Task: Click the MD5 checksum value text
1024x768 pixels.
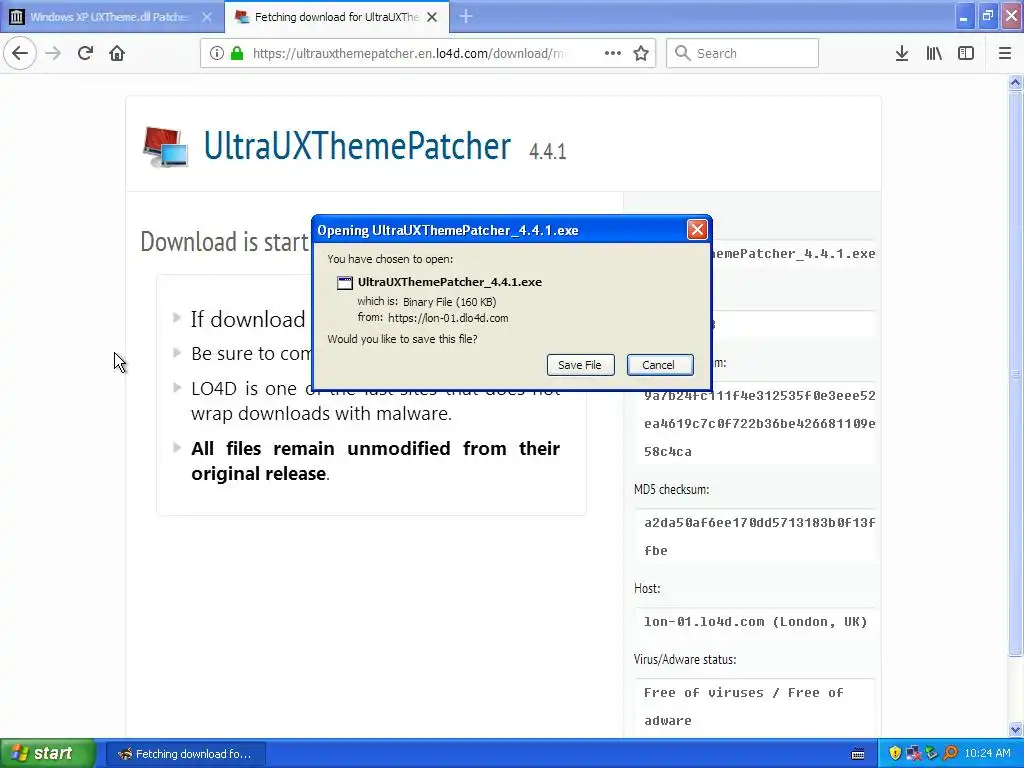Action: click(x=760, y=536)
